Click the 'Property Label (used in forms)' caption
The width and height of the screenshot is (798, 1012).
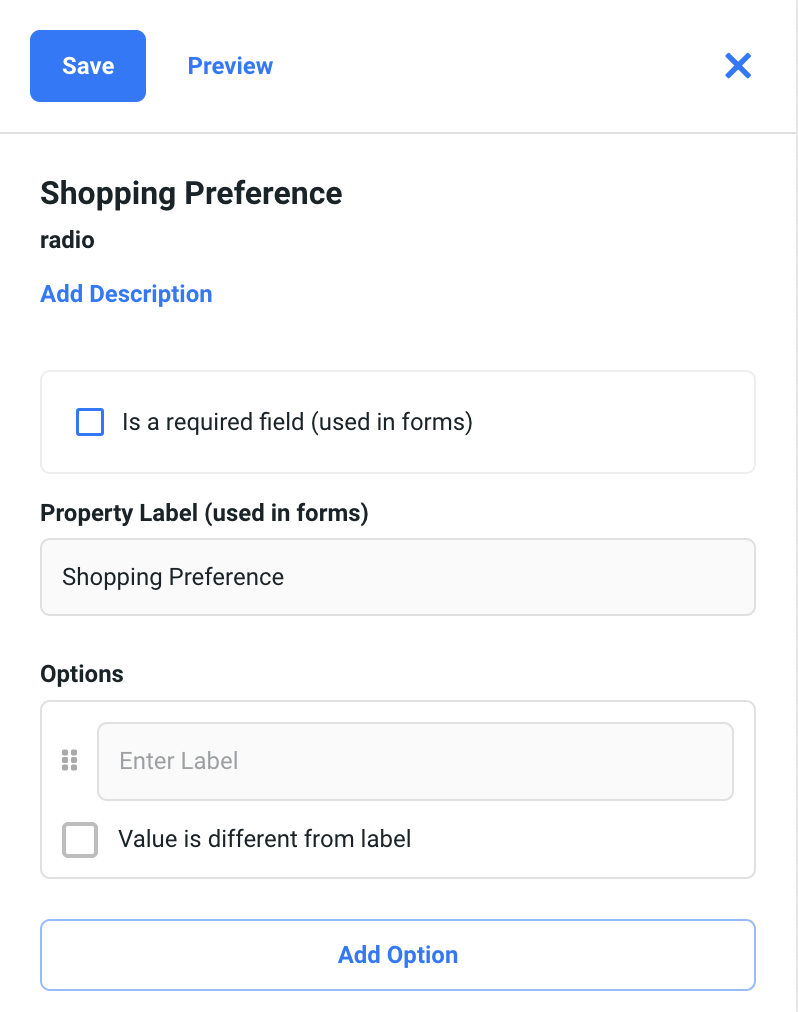[x=204, y=513]
